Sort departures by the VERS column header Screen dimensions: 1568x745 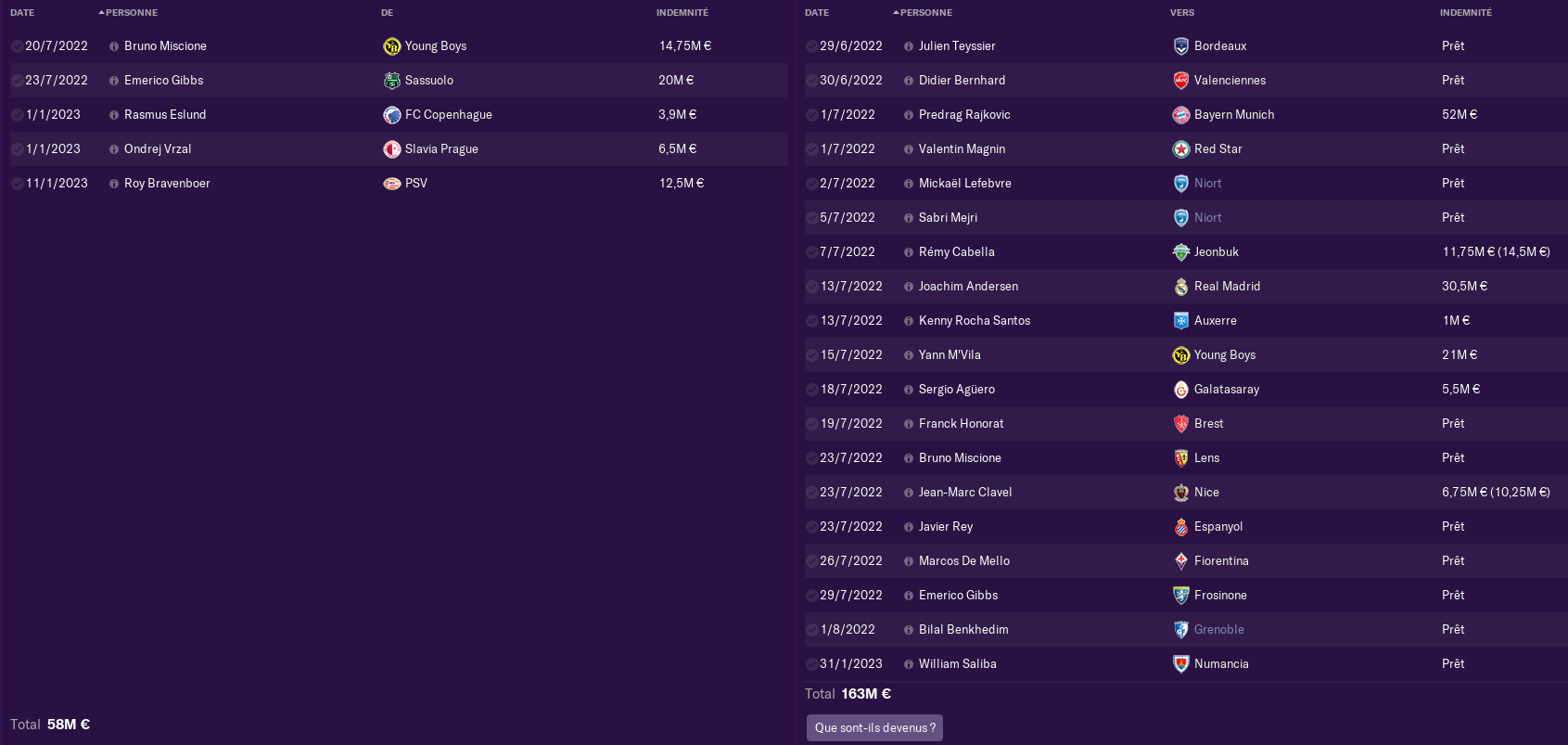click(1182, 13)
